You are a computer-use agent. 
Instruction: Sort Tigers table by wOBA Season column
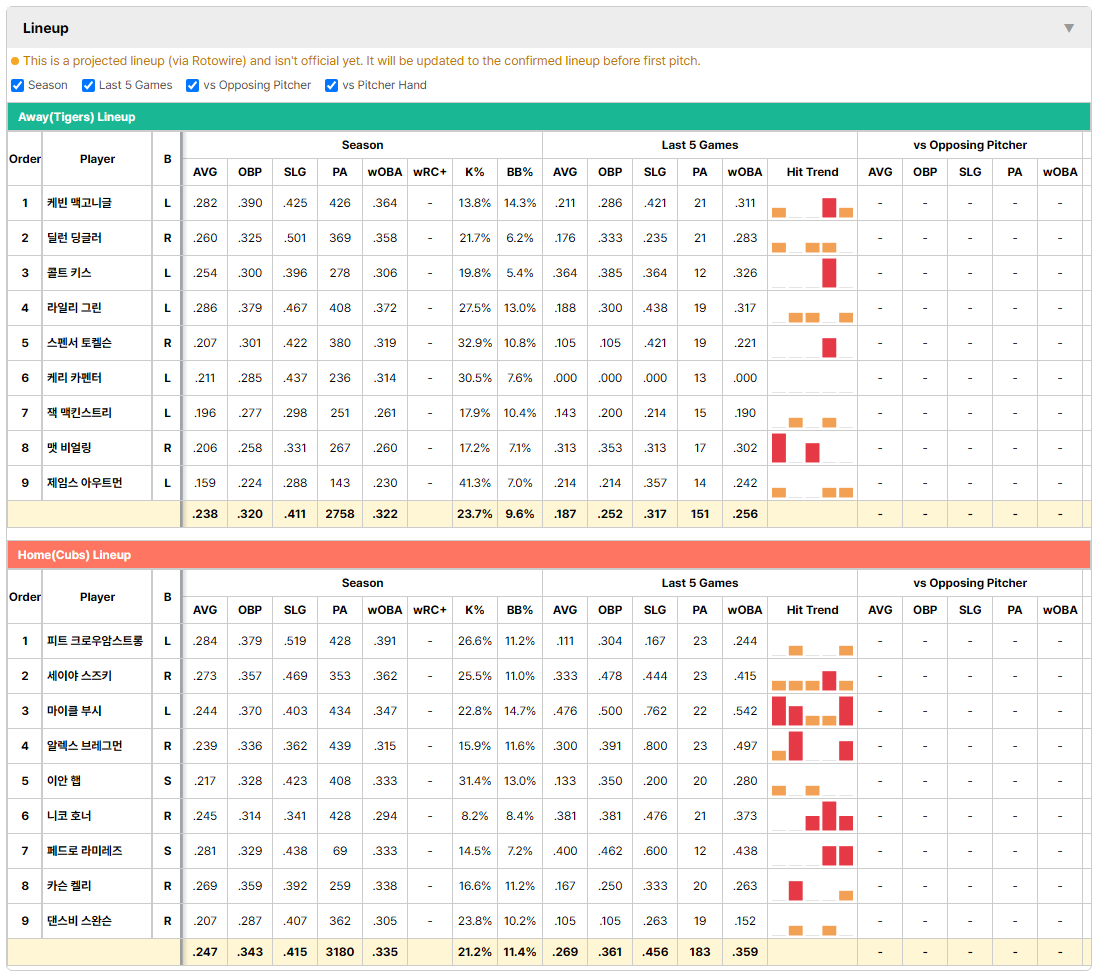pyautogui.click(x=384, y=172)
